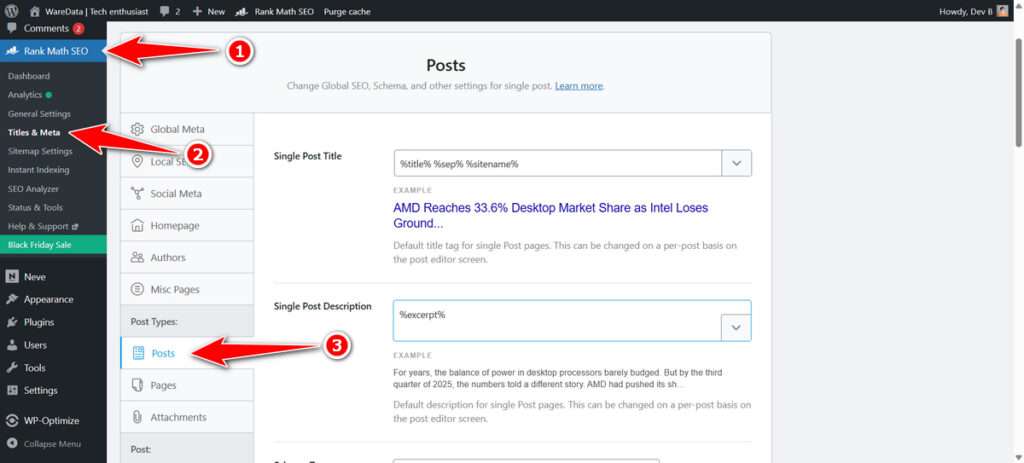Screen dimensions: 1024x463
Task: Click the WordPress logo icon
Action: pyautogui.click(x=11, y=11)
